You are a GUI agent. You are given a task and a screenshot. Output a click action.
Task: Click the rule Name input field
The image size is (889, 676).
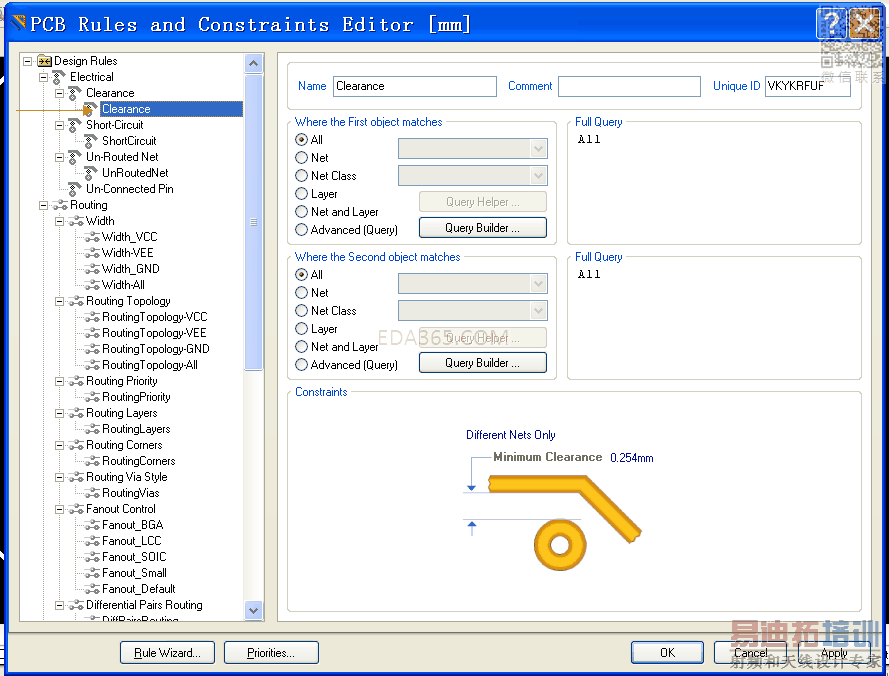415,86
